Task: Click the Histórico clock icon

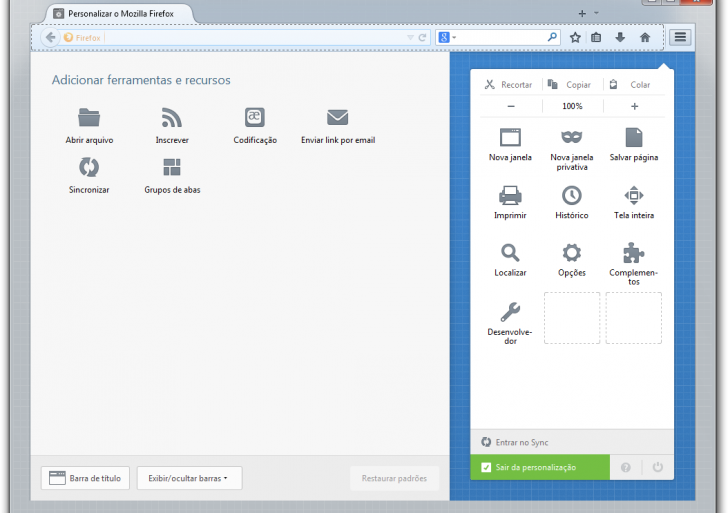Action: (571, 195)
